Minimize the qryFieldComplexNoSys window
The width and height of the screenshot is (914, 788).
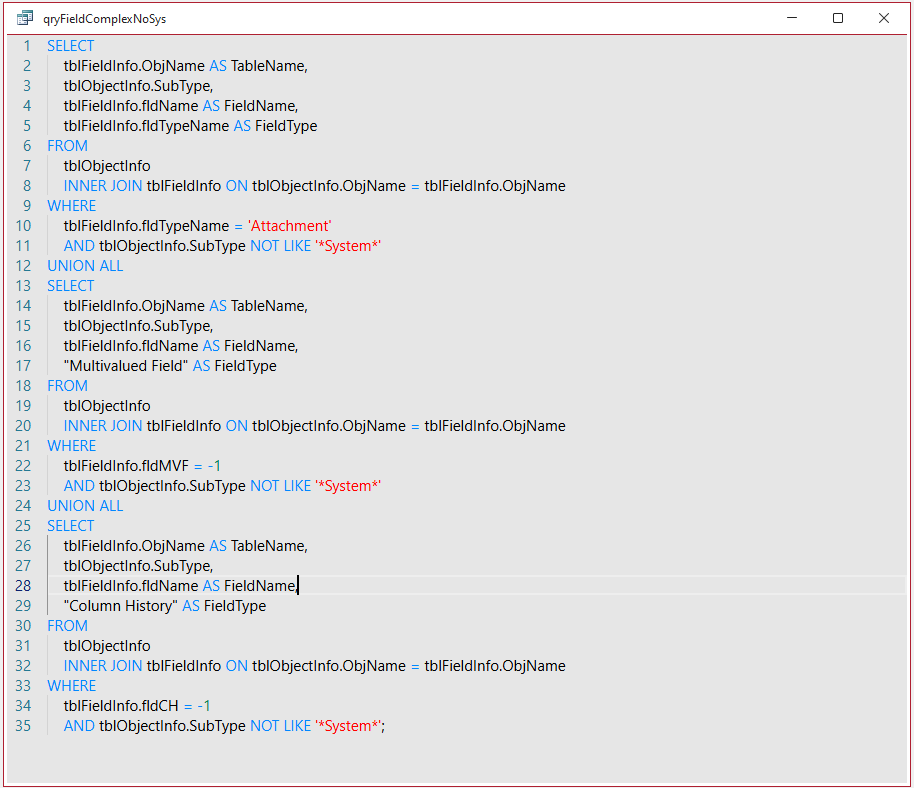click(x=792, y=18)
